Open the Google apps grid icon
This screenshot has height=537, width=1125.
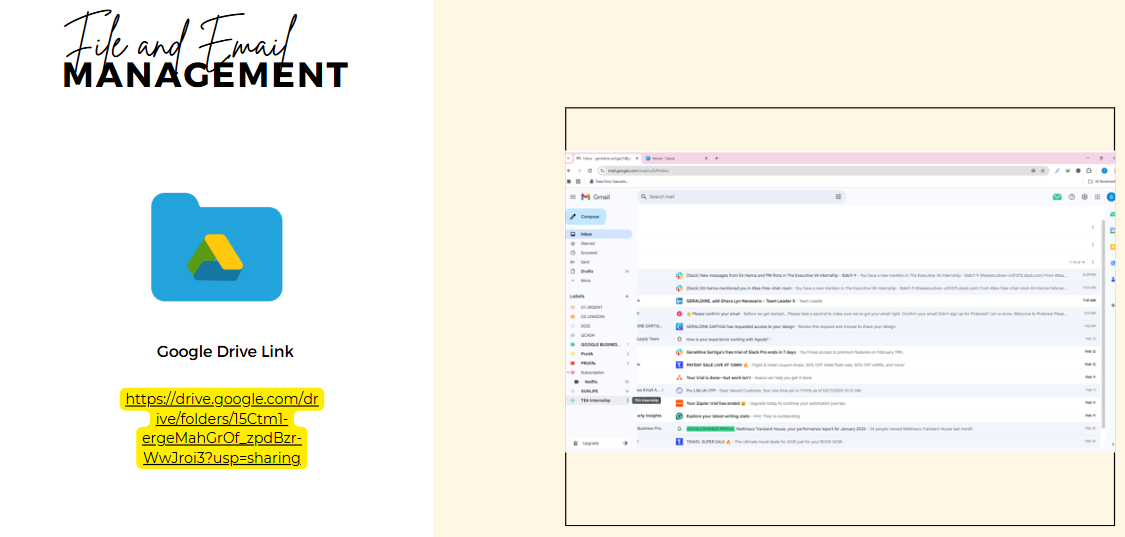(1097, 197)
